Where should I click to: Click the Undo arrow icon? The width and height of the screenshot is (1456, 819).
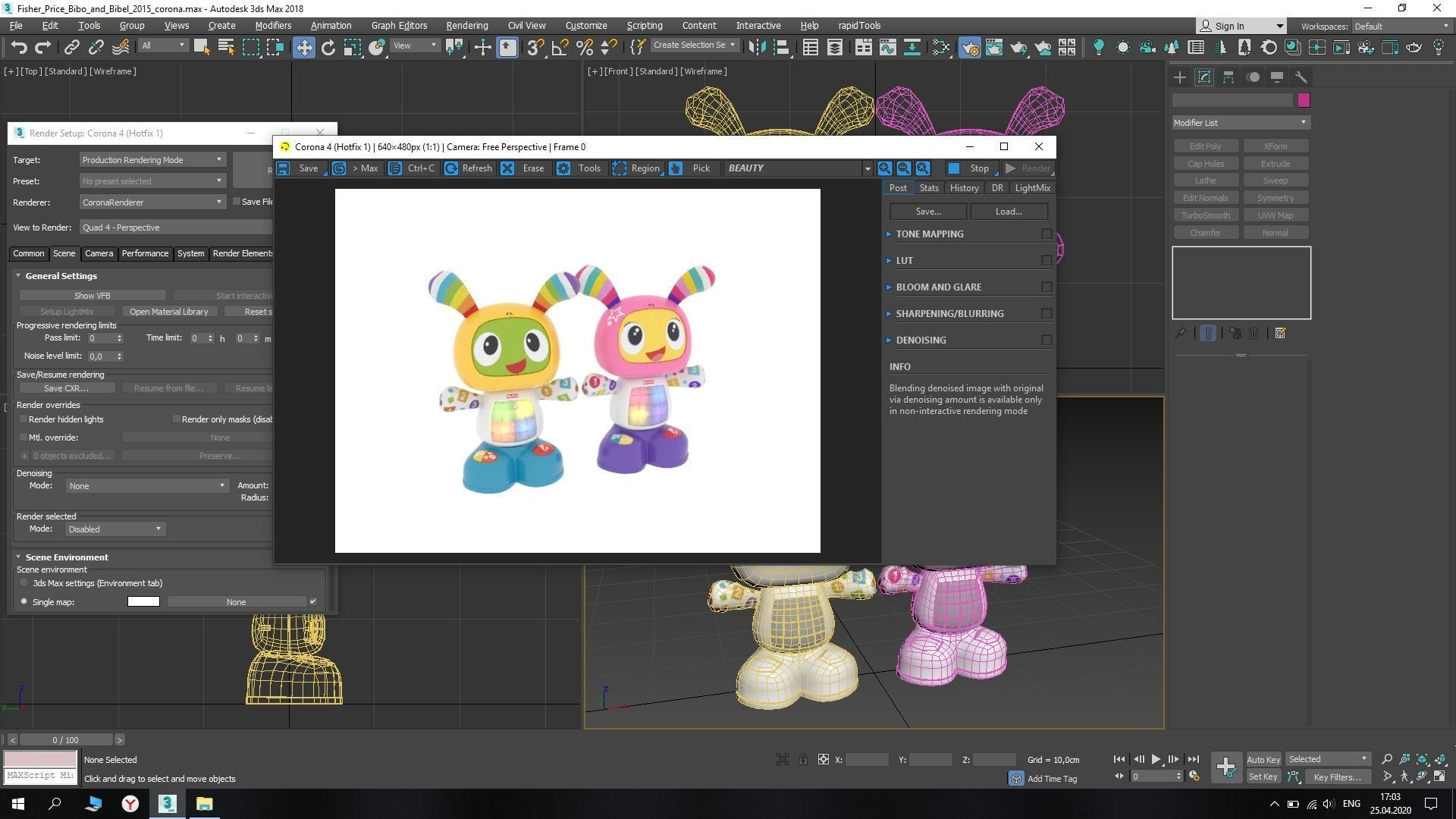[19, 48]
